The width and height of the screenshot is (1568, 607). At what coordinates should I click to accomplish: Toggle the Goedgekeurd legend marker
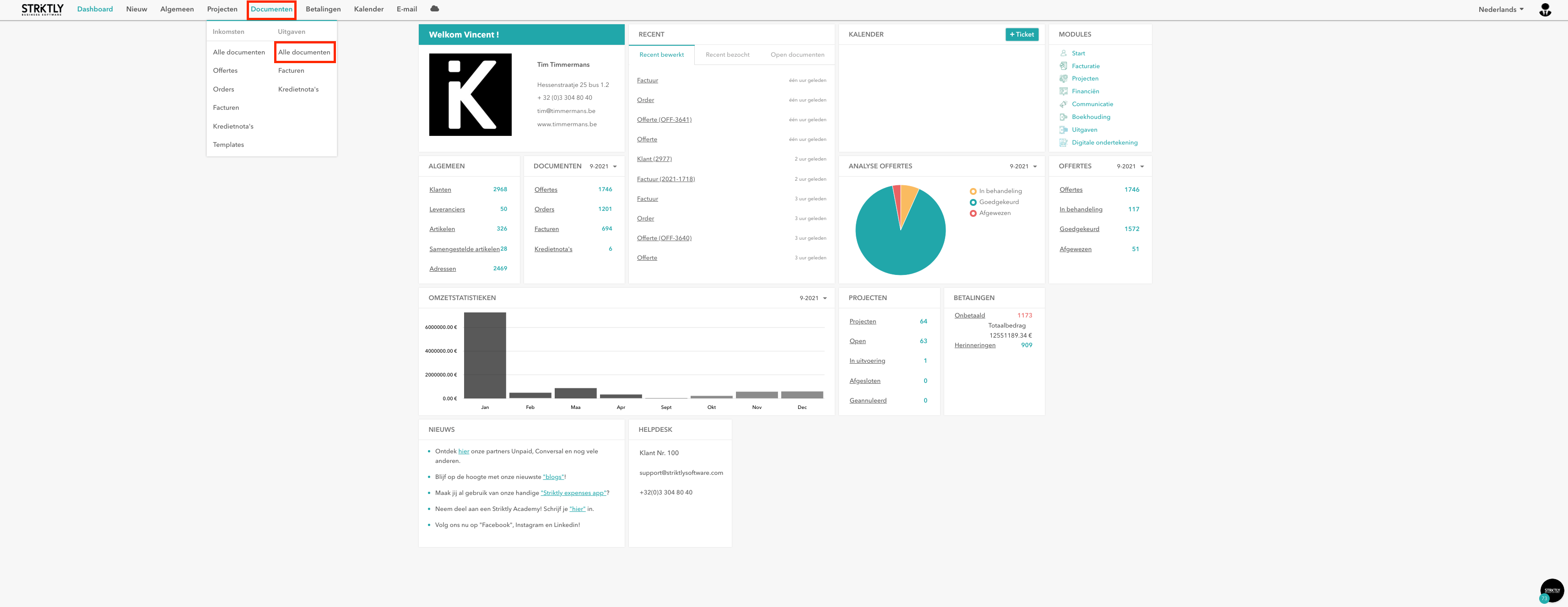(973, 203)
